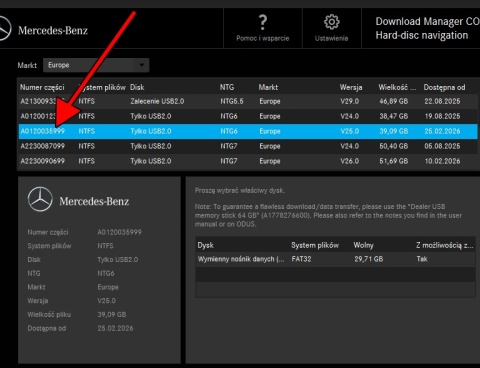
Task: Click Z możliwością z... column header
Action: [445, 245]
